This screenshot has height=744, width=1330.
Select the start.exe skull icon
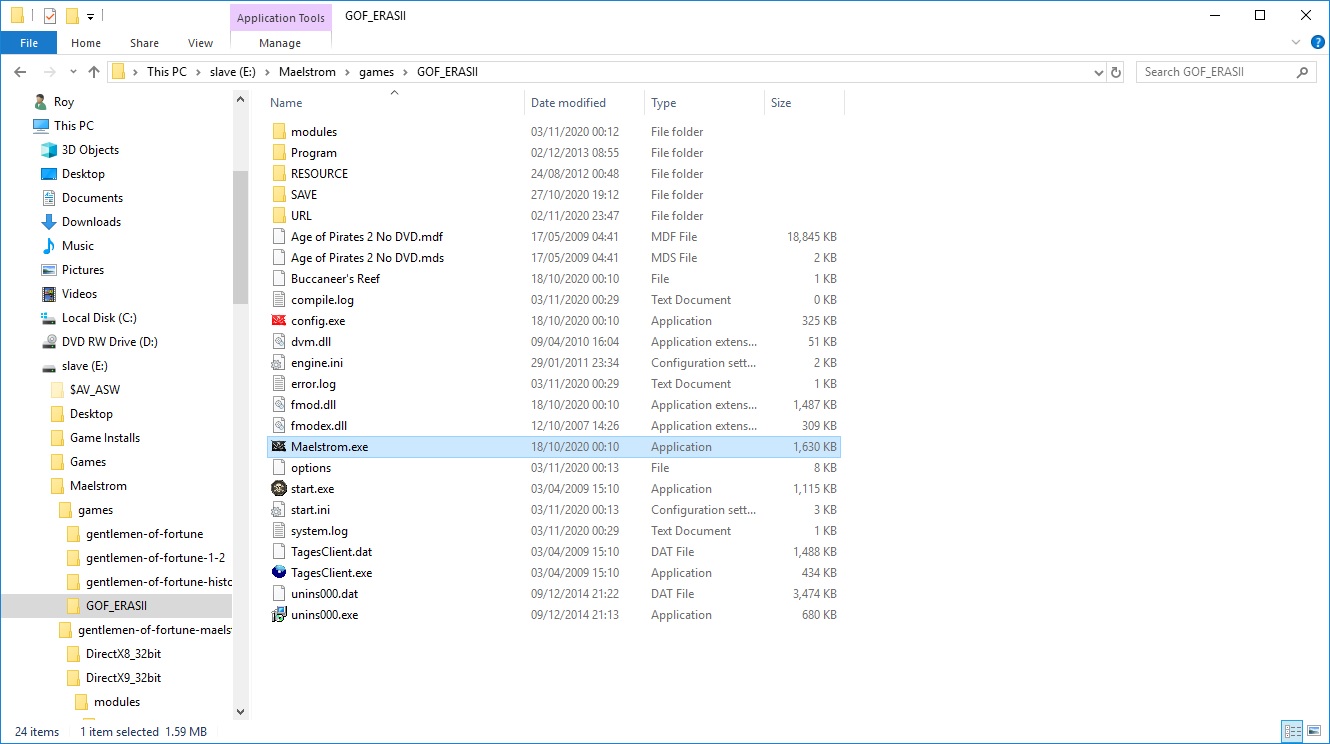click(x=279, y=489)
